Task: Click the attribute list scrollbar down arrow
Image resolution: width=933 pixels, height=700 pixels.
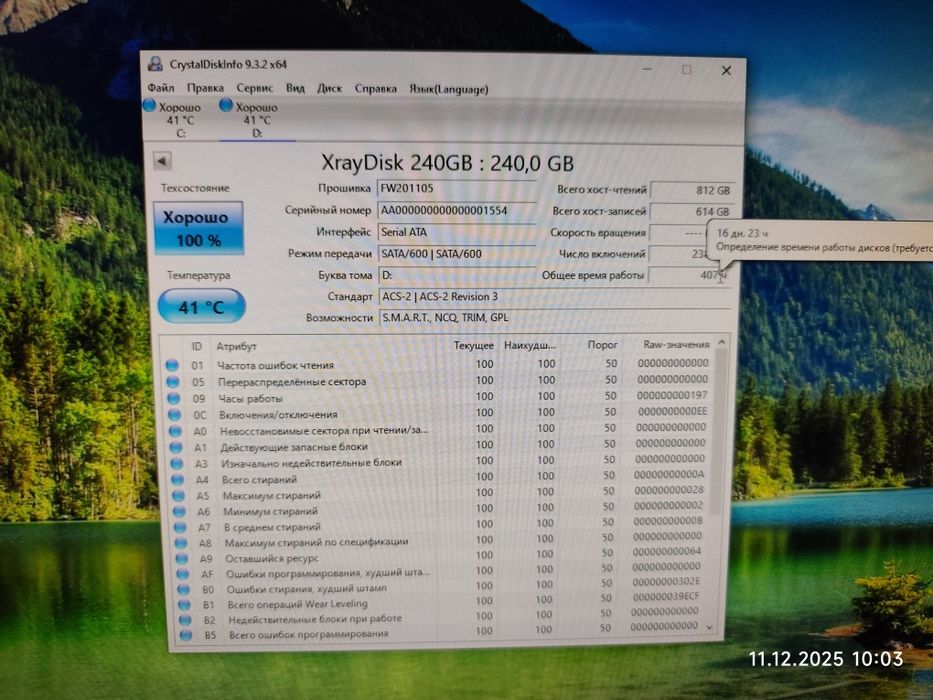Action: (709, 627)
